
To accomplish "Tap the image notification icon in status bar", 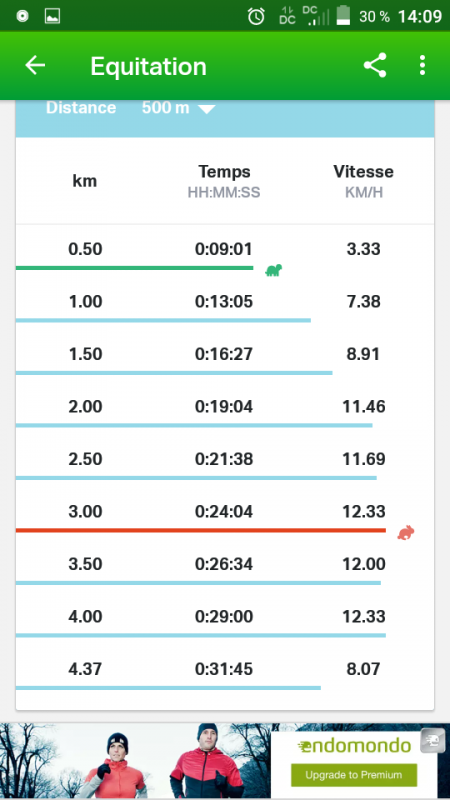I will 53,16.
